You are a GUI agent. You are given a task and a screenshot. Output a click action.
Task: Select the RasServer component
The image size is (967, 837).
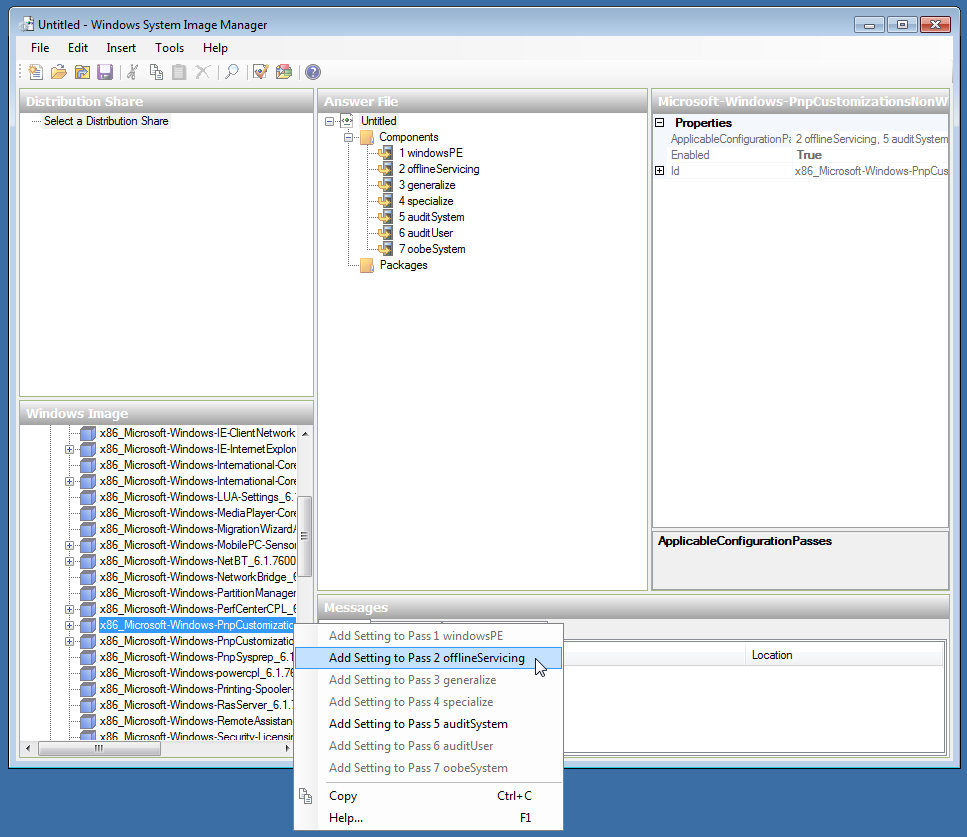point(196,705)
